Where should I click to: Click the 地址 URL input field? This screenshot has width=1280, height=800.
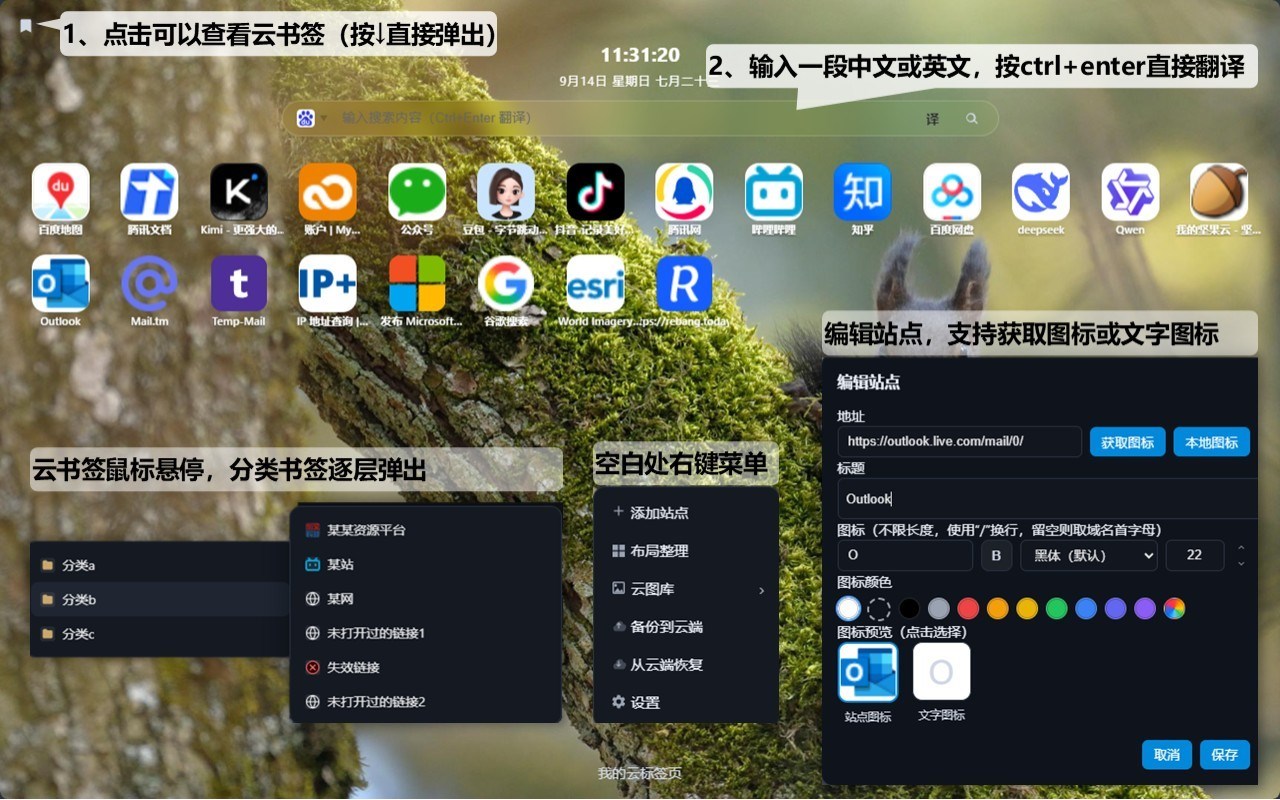(x=959, y=441)
